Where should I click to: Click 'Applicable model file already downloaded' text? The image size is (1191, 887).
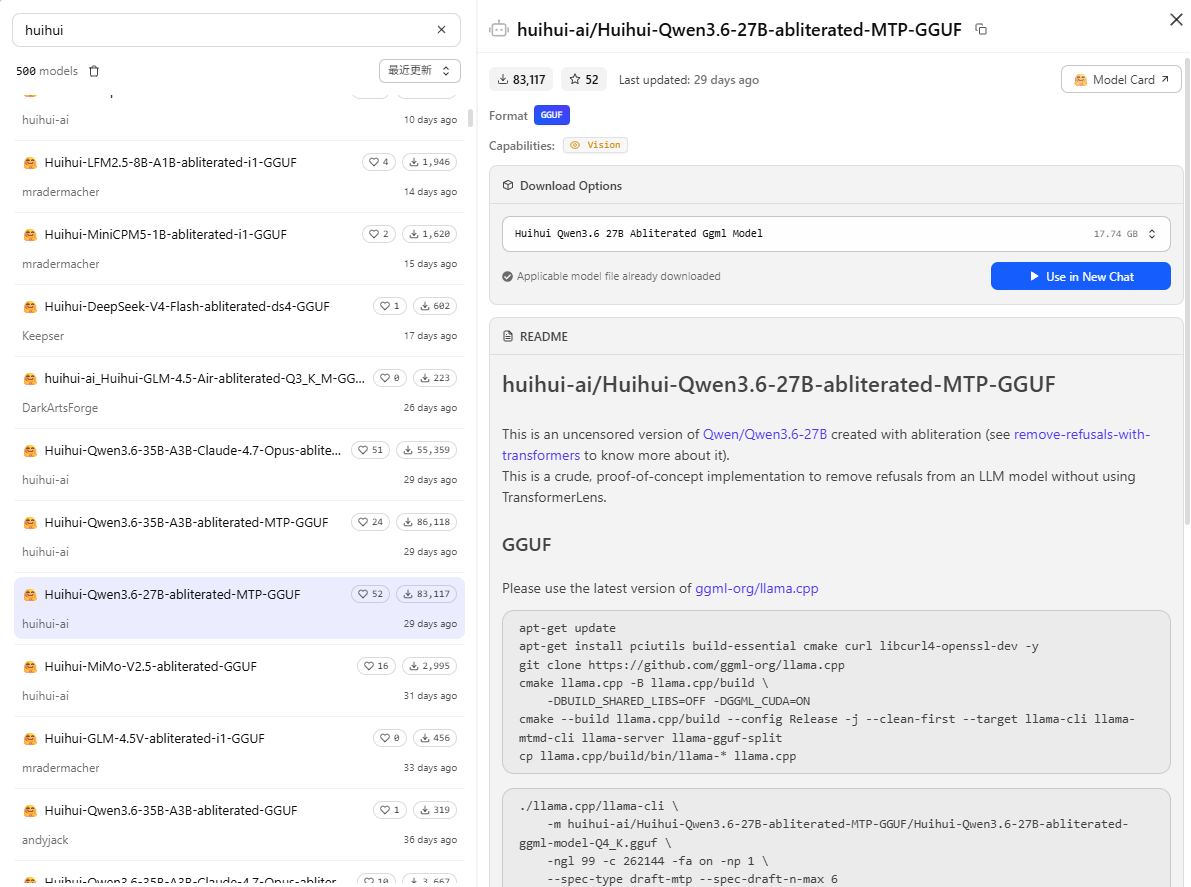point(618,276)
